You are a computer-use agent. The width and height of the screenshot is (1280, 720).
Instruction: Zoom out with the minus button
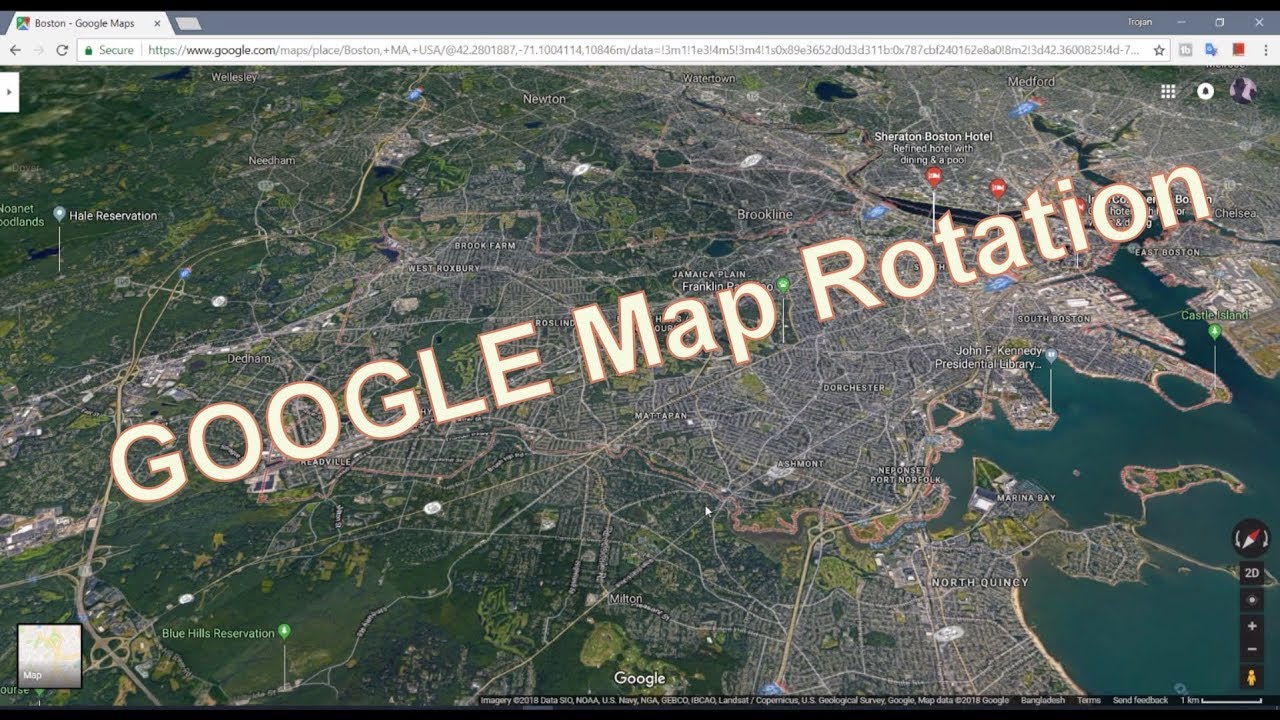(1251, 650)
